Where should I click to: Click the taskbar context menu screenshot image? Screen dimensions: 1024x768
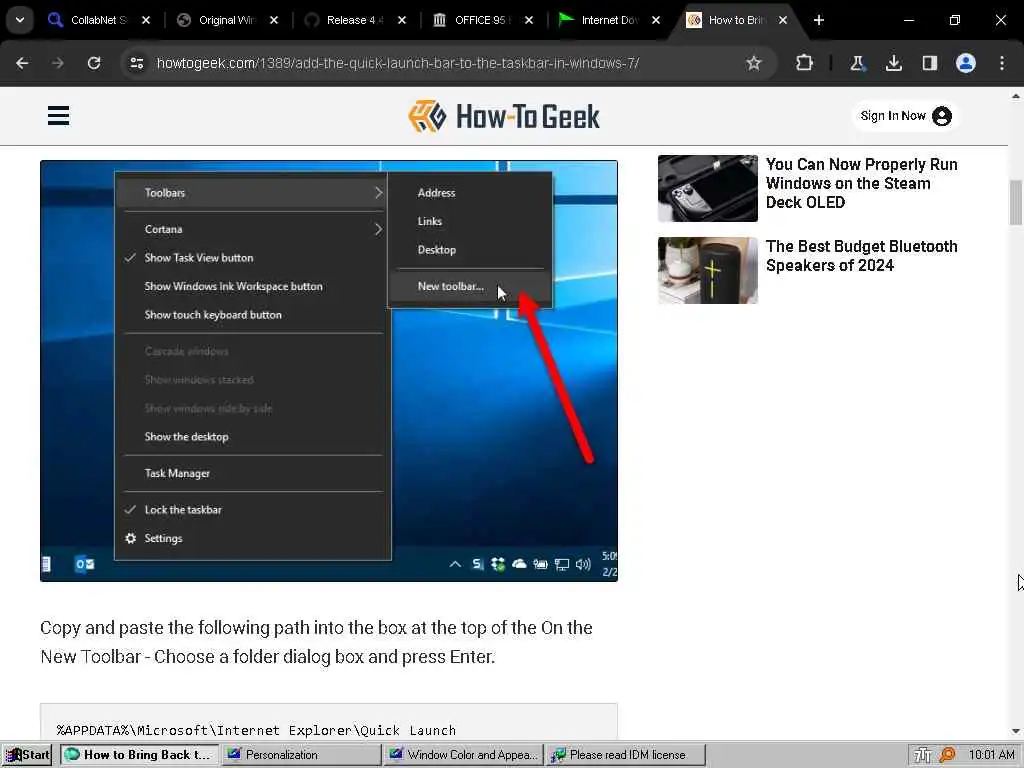coord(328,371)
